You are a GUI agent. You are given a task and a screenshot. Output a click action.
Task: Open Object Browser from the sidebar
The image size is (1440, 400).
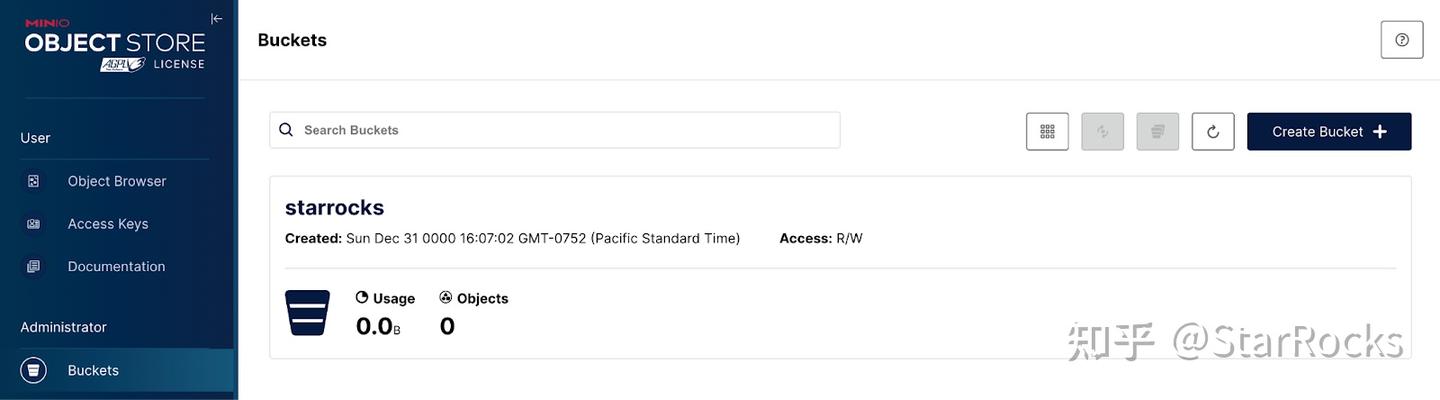click(116, 181)
